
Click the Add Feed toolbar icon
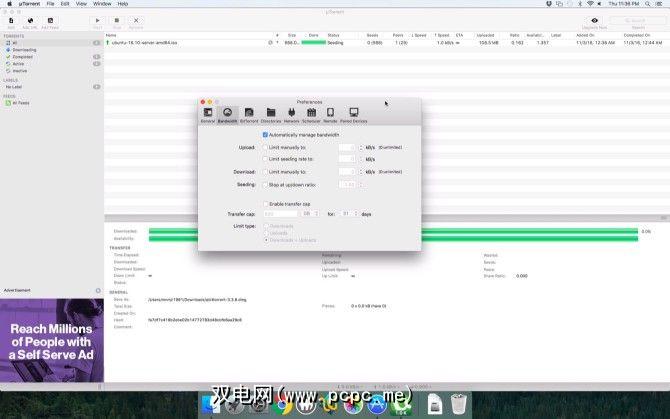click(50, 22)
